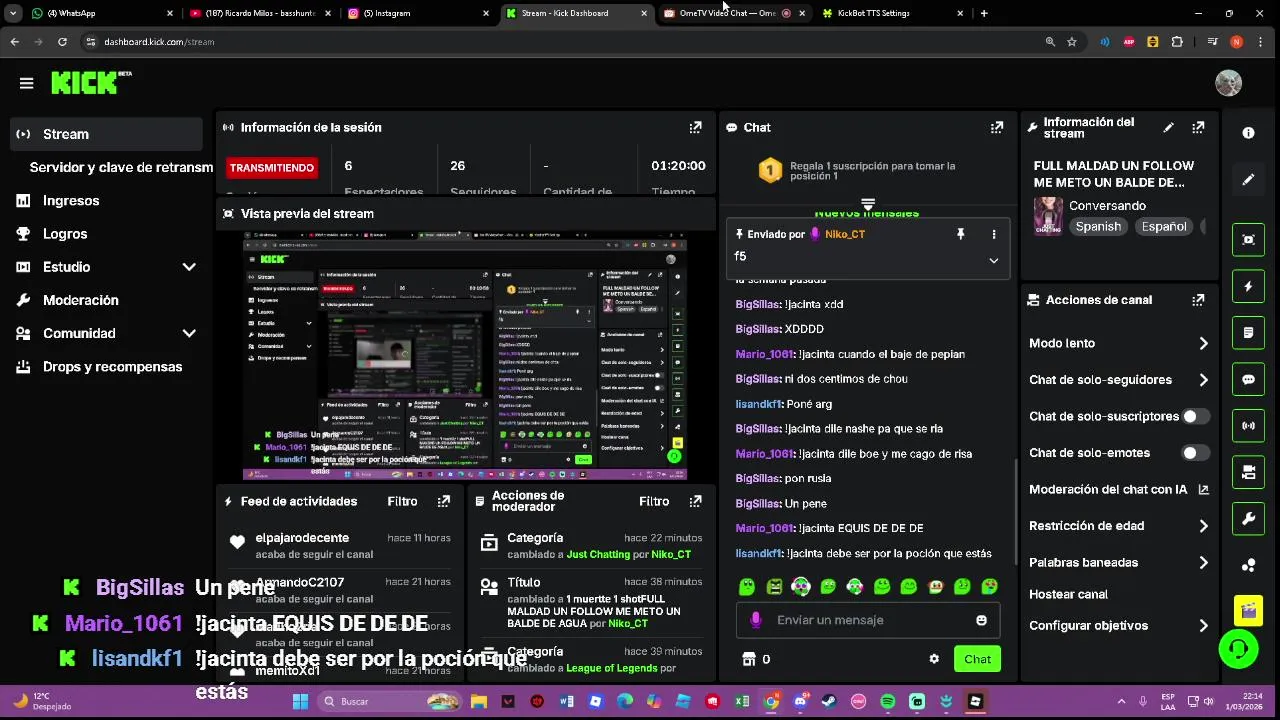Open Moderación del chat con IA link
This screenshot has width=1280, height=720.
(x=1119, y=489)
